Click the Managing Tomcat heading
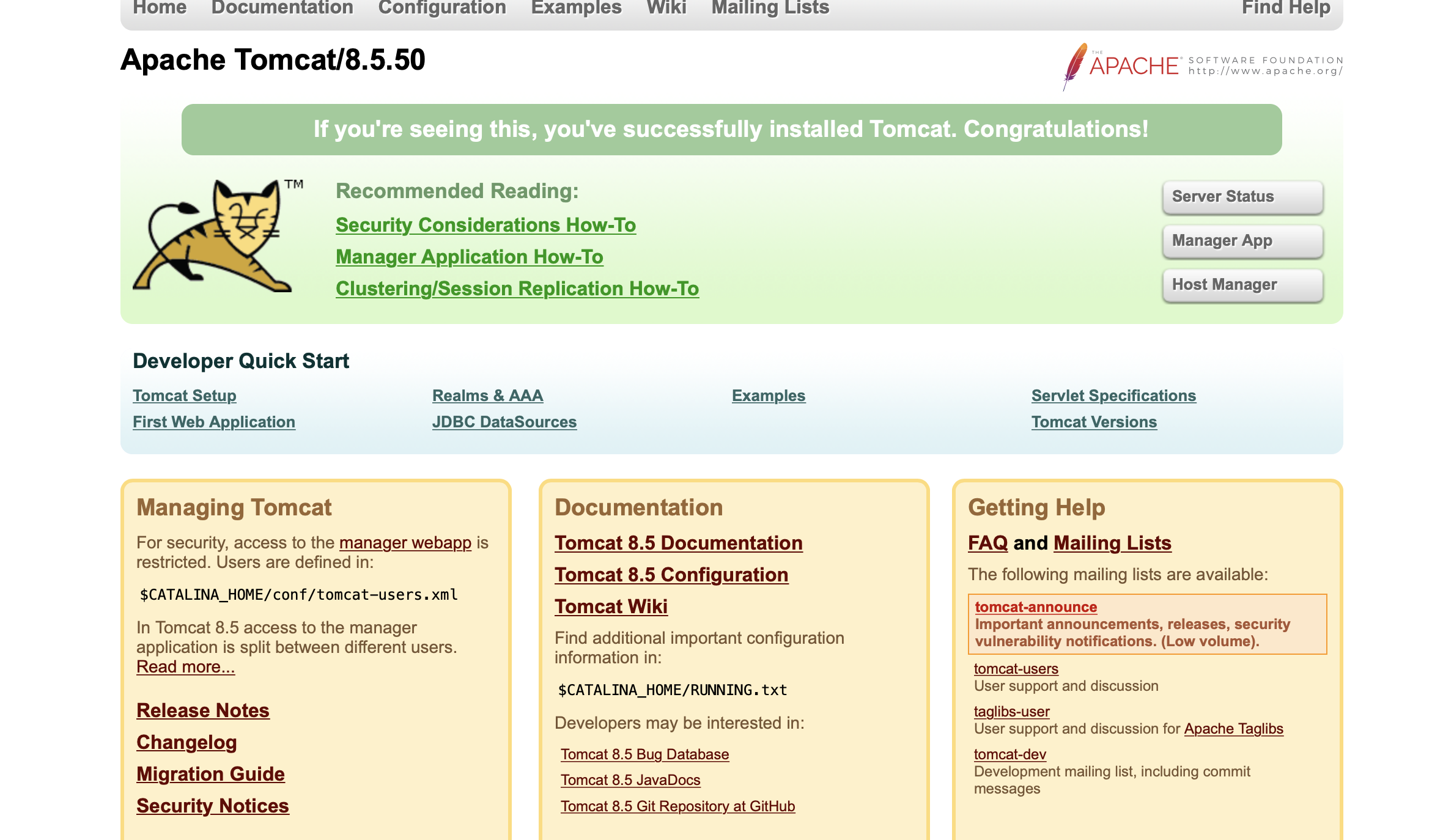 pos(234,507)
